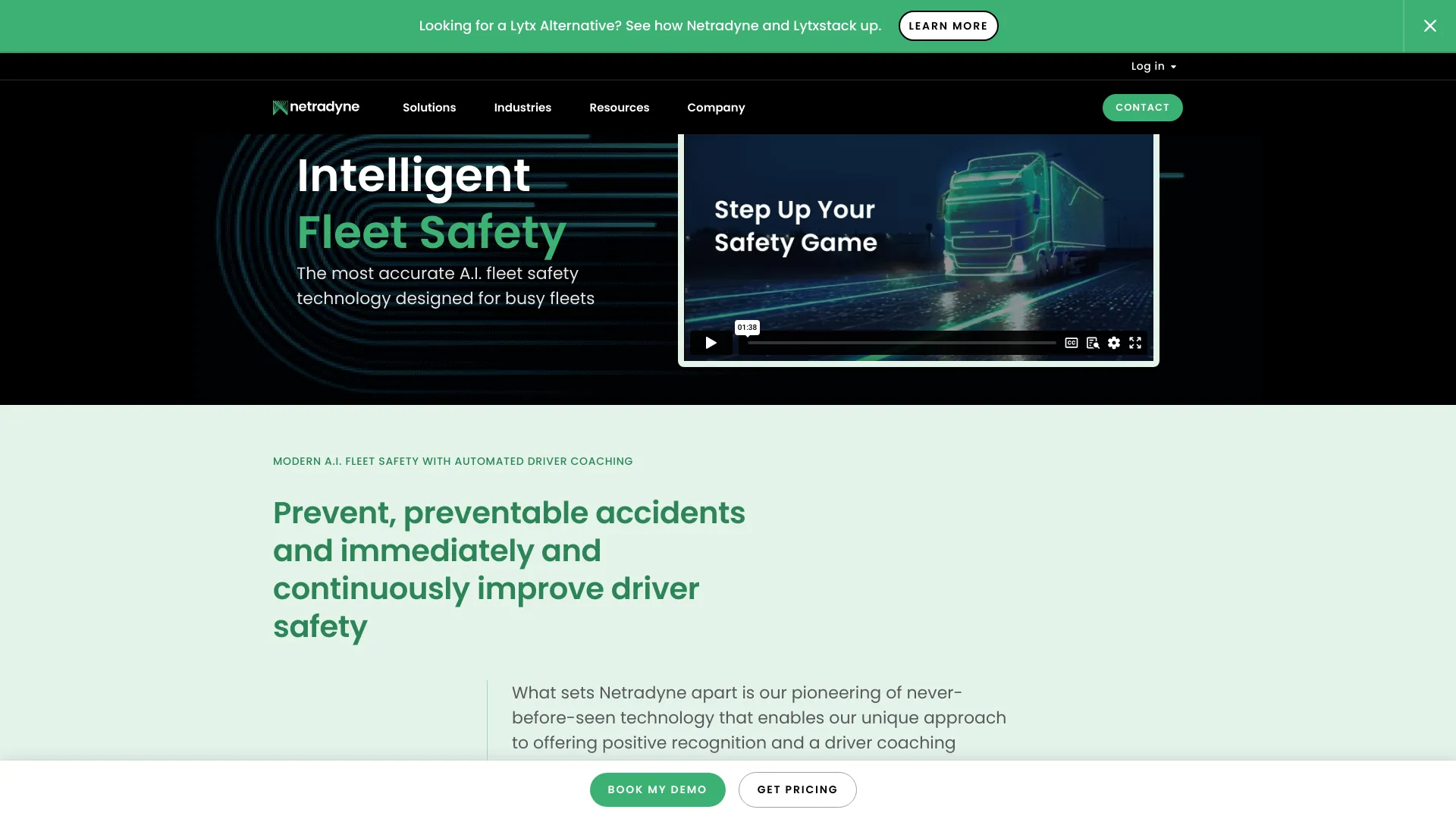Viewport: 1456px width, 819px height.
Task: Click the BOOK MY DEMO button
Action: coord(657,789)
